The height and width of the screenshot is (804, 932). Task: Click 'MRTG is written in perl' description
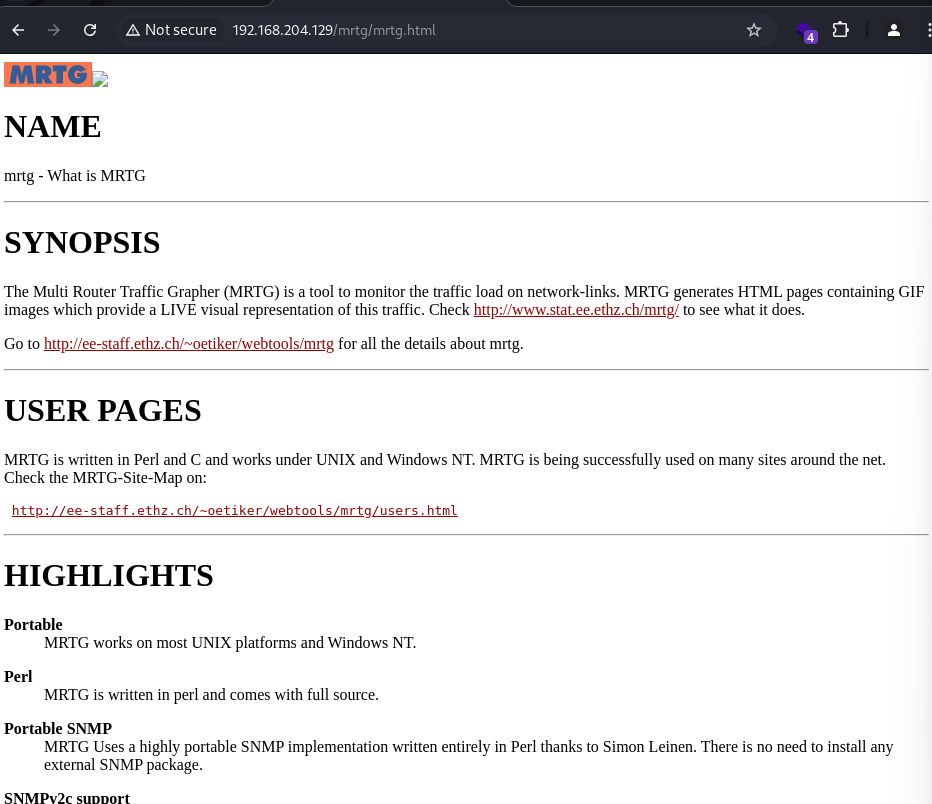tap(211, 695)
